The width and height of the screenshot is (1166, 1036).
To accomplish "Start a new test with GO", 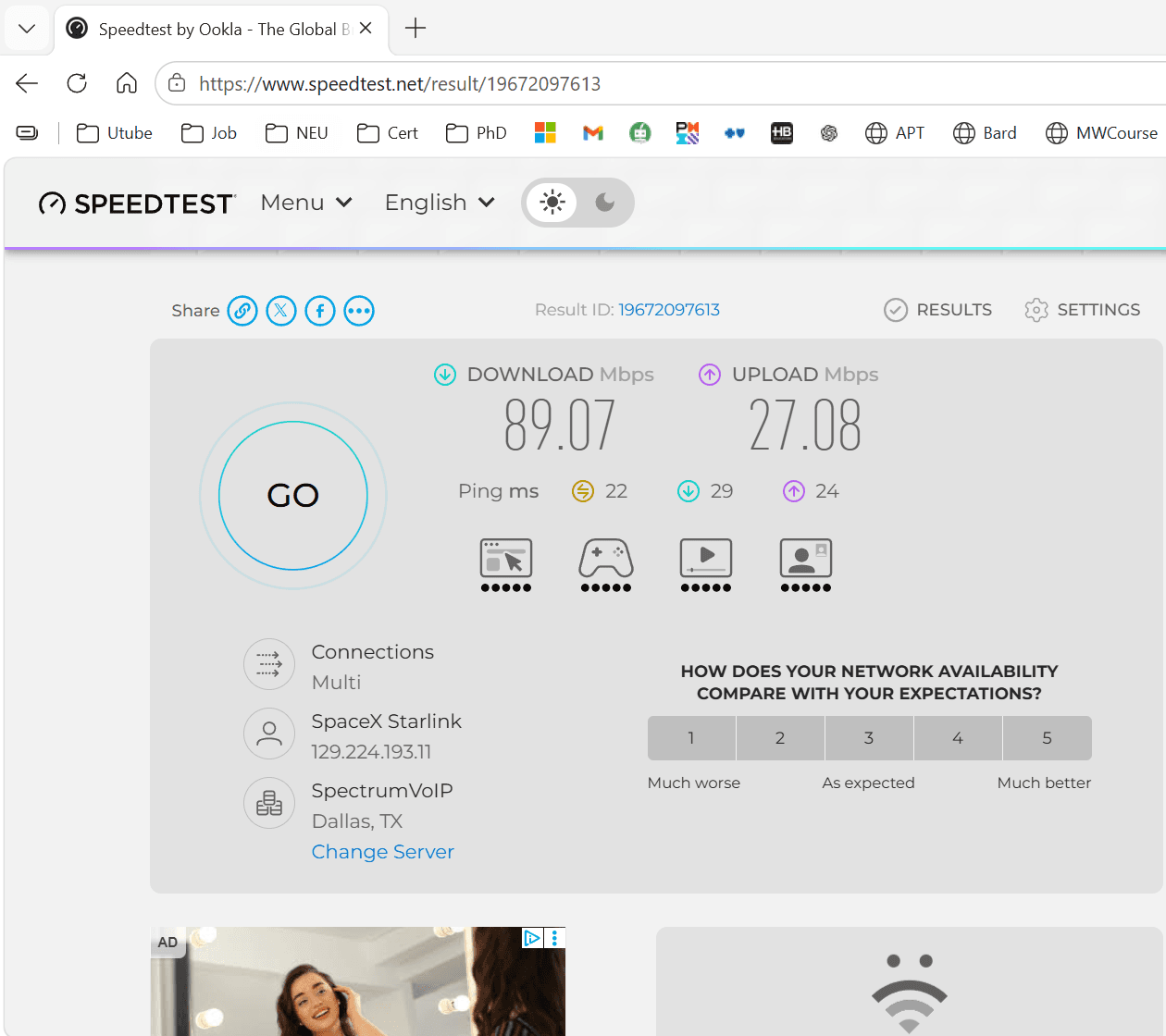I will [293, 496].
